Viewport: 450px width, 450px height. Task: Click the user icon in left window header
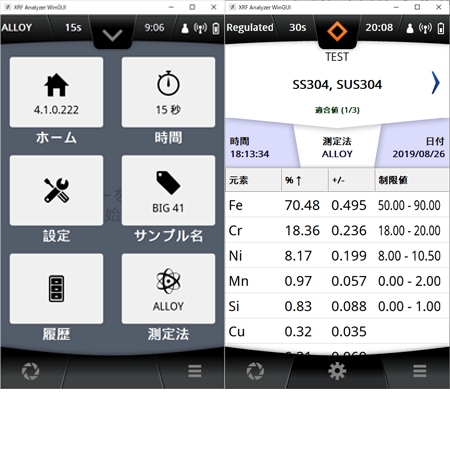[x=185, y=28]
